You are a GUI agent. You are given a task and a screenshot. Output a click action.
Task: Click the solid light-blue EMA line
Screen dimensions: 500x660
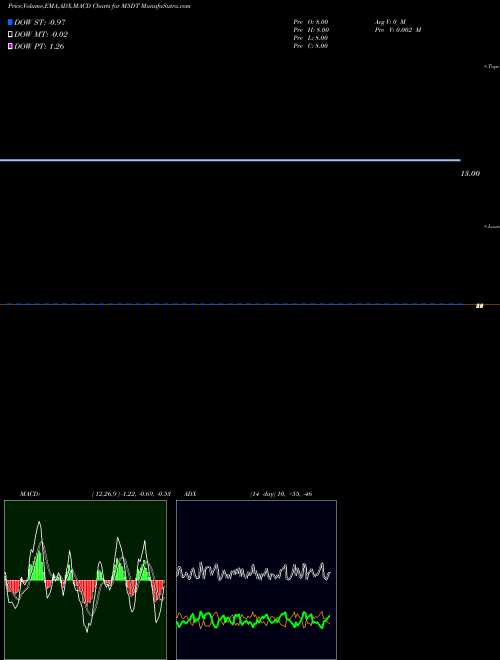[x=230, y=160]
